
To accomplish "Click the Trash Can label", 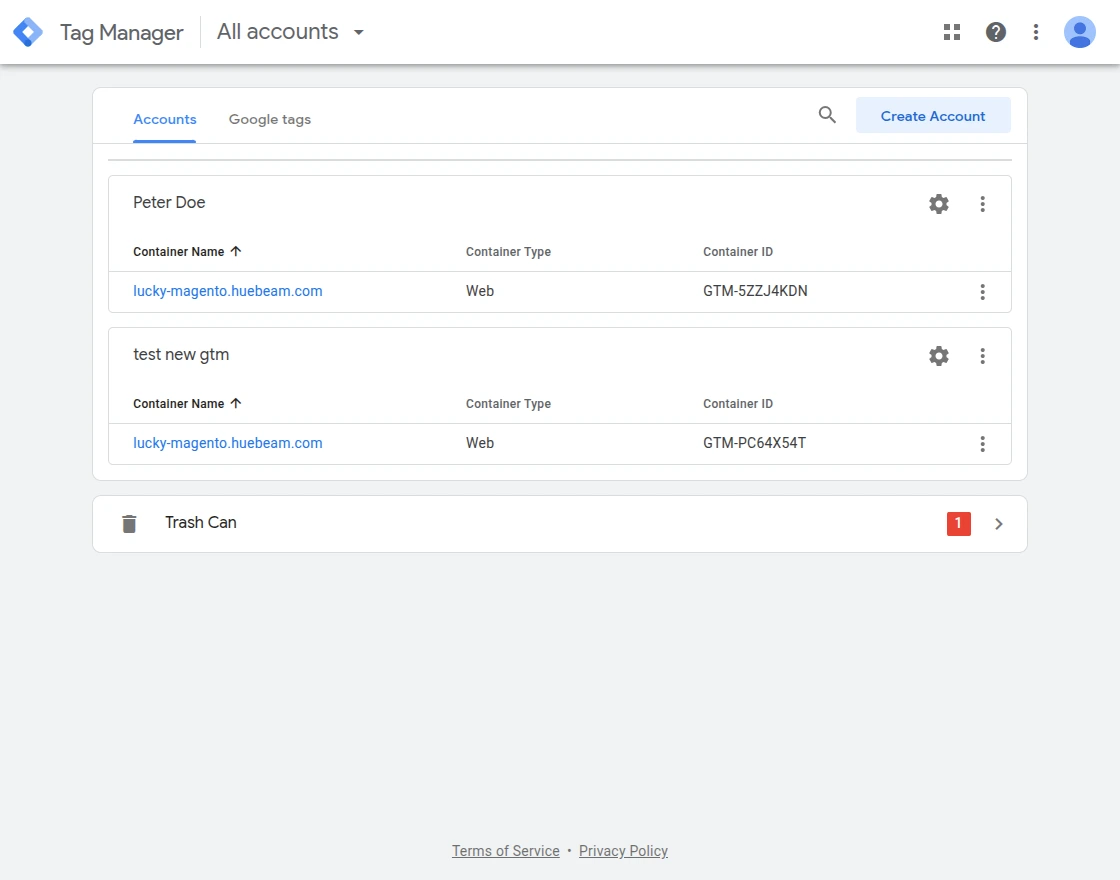I will (201, 522).
